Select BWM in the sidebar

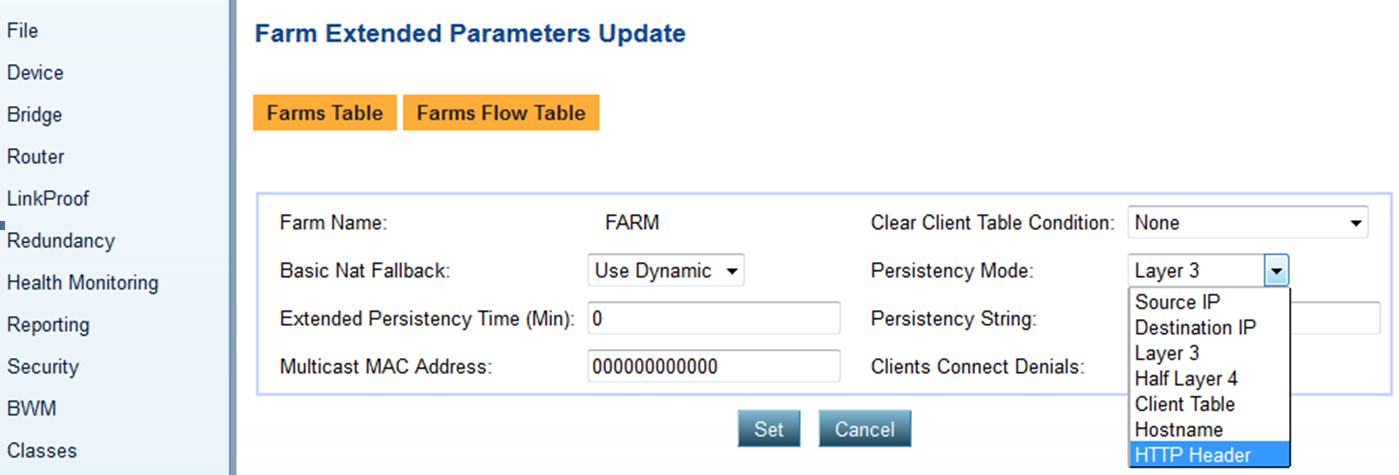31,409
